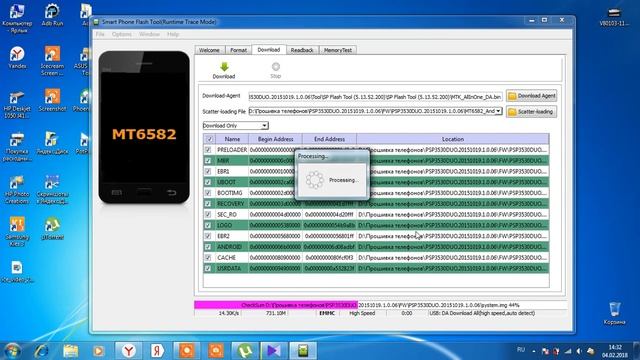
Task: Open Windows Explorer folder in taskbar
Action: (x=71, y=351)
